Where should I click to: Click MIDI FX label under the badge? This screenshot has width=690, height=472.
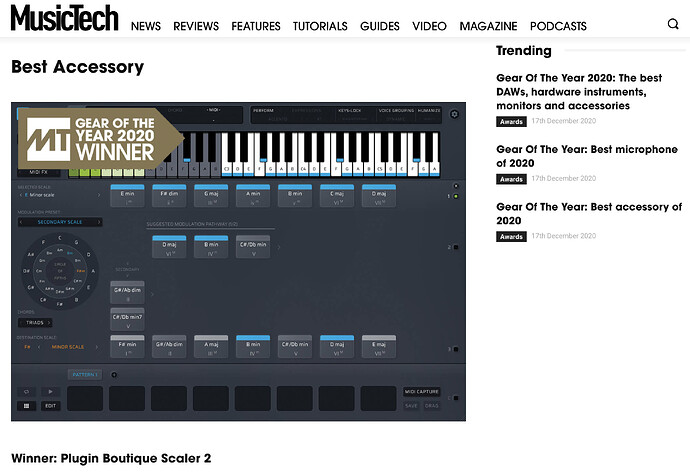[x=39, y=172]
